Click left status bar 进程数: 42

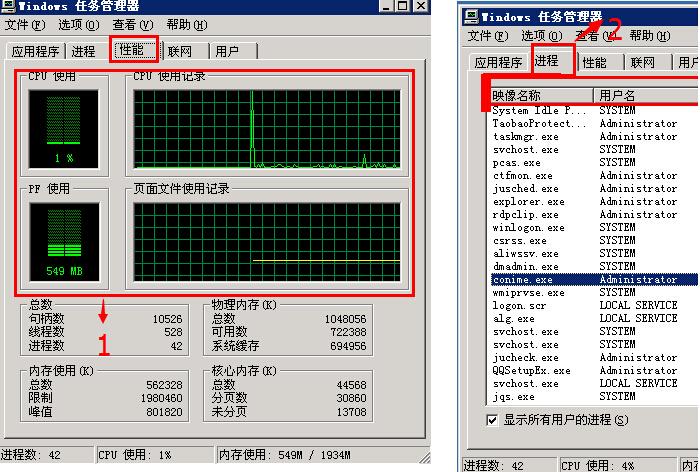pyautogui.click(x=47, y=455)
